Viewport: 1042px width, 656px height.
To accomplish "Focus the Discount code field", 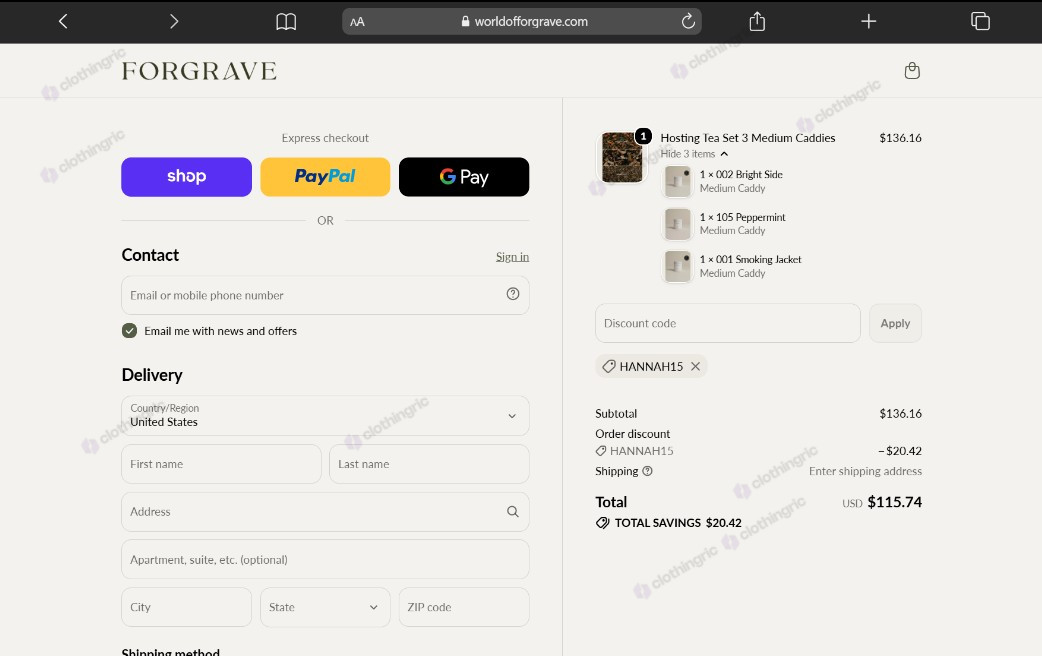I will tap(728, 323).
